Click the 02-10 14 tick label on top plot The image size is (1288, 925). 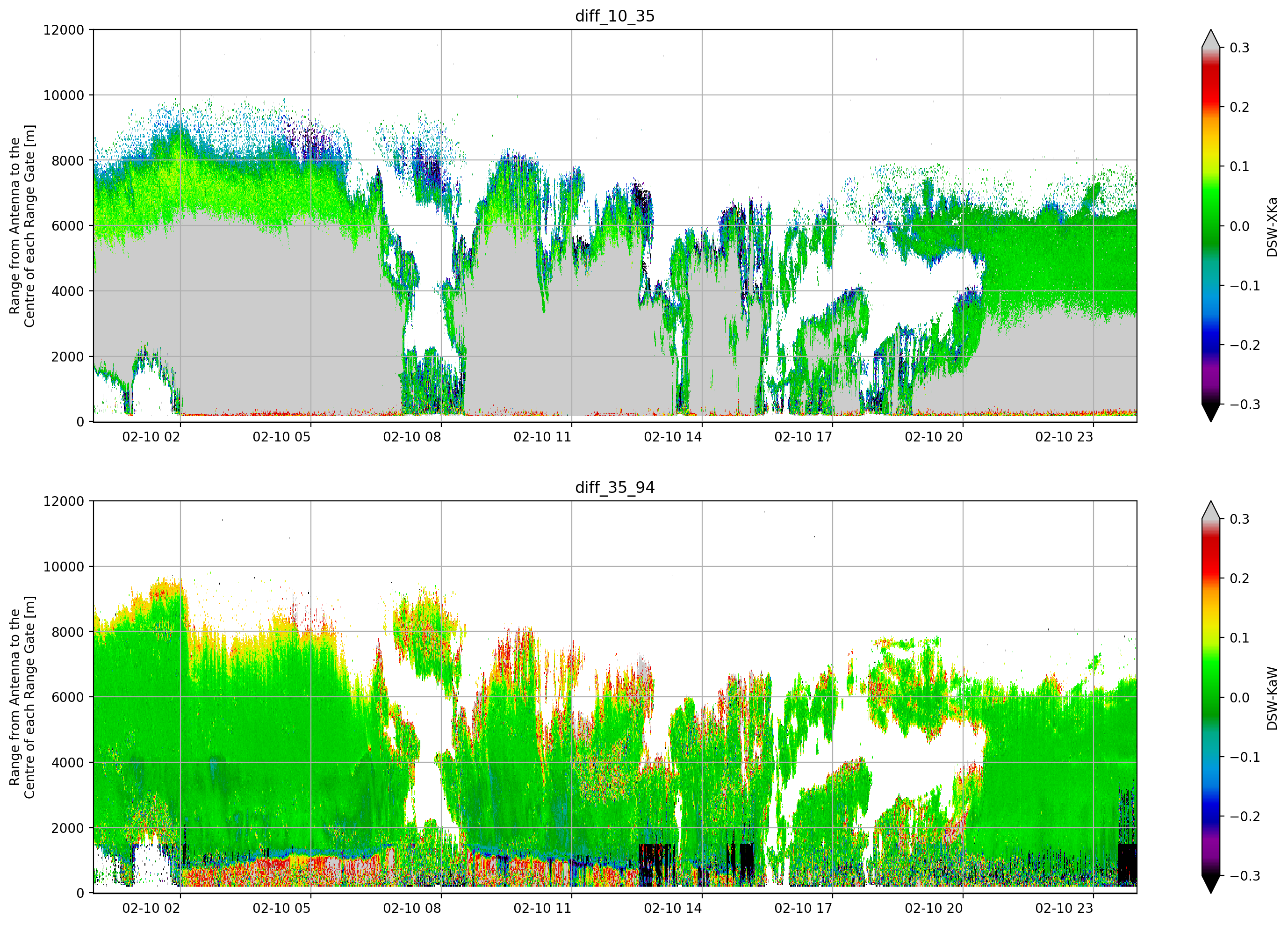tap(673, 437)
